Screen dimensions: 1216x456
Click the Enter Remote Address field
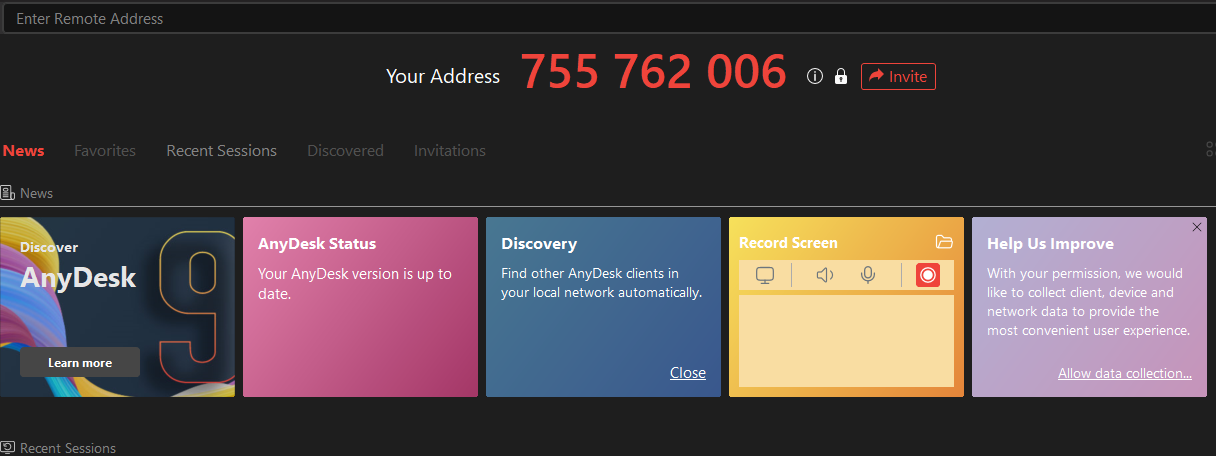(x=608, y=18)
